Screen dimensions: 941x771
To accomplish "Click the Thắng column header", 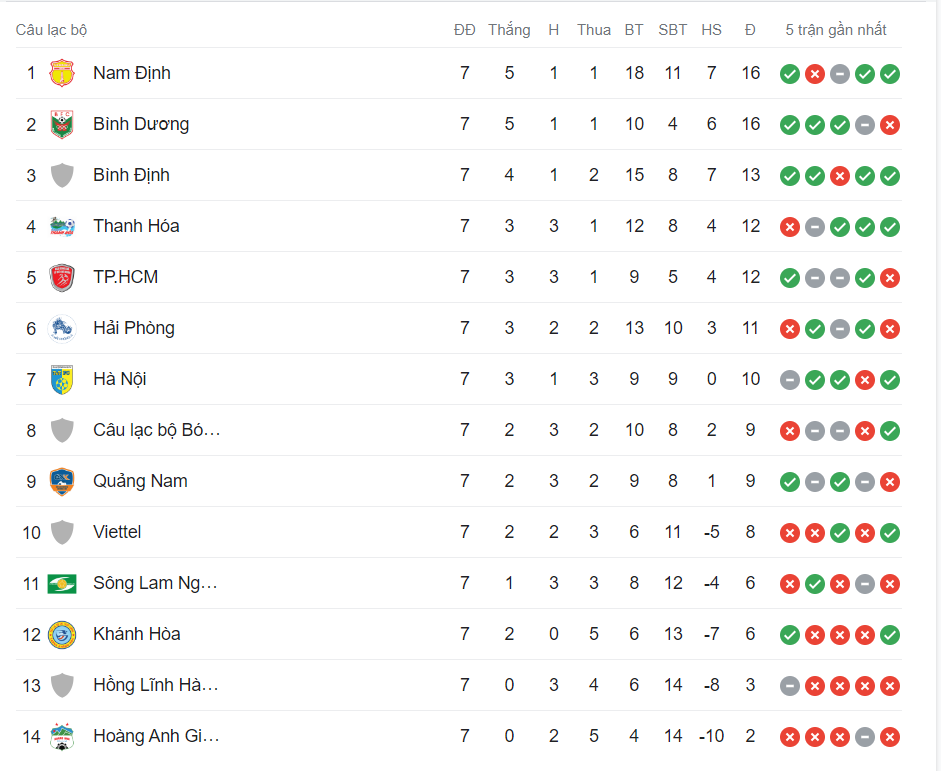I will pos(509,30).
